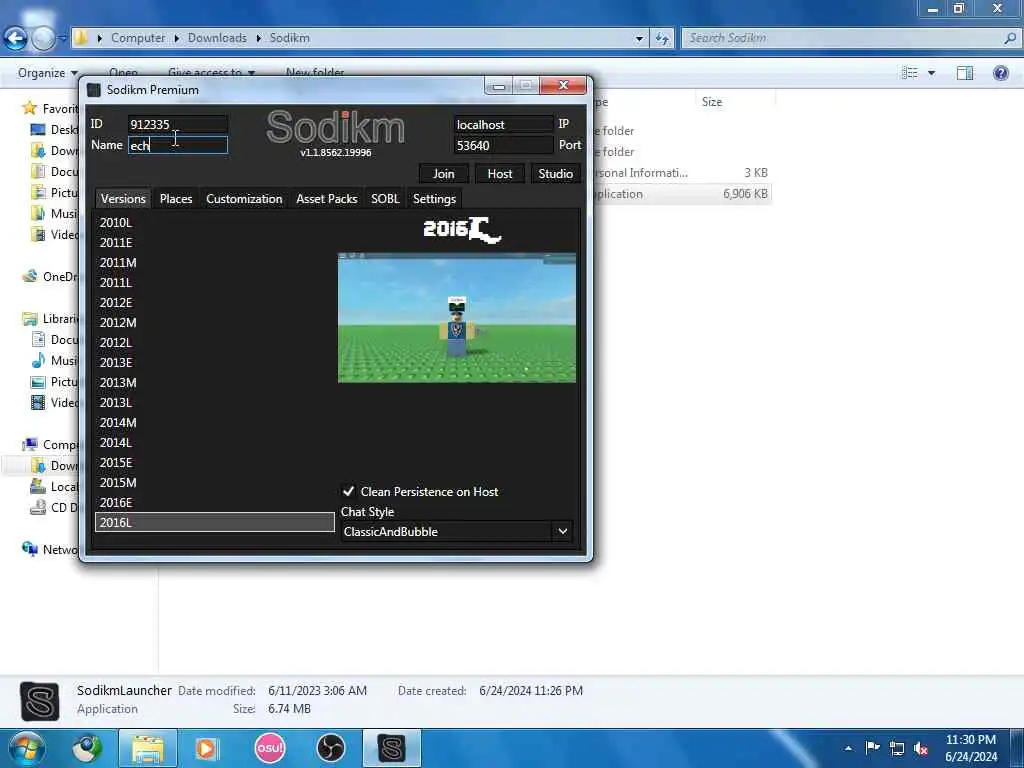This screenshot has height=768, width=1024.
Task: Click the IP field showing localhost
Action: [x=504, y=124]
